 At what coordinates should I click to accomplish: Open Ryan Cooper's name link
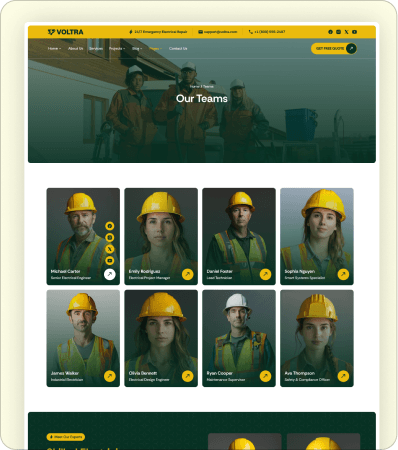(220, 373)
